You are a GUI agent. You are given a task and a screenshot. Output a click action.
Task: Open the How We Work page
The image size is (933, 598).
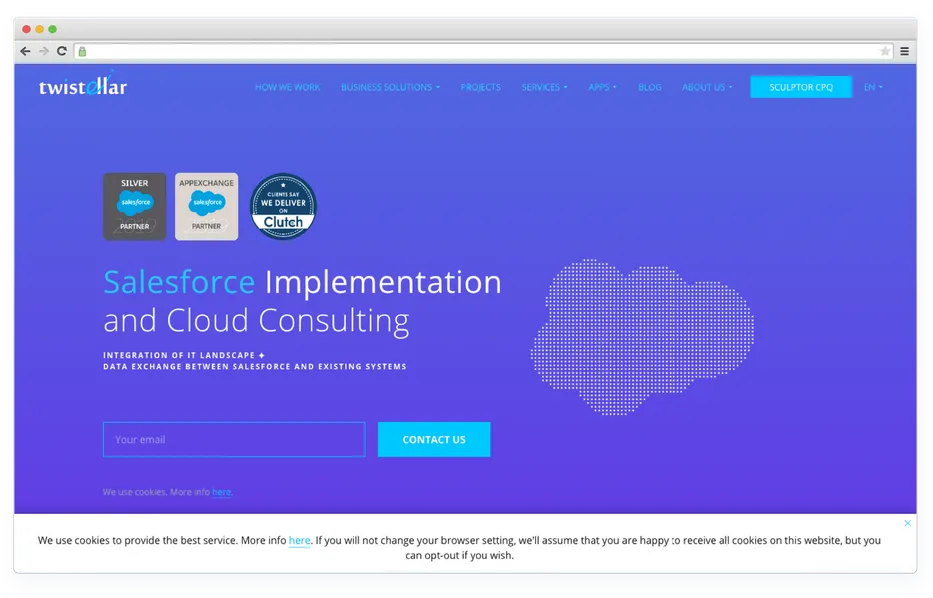[x=287, y=87]
